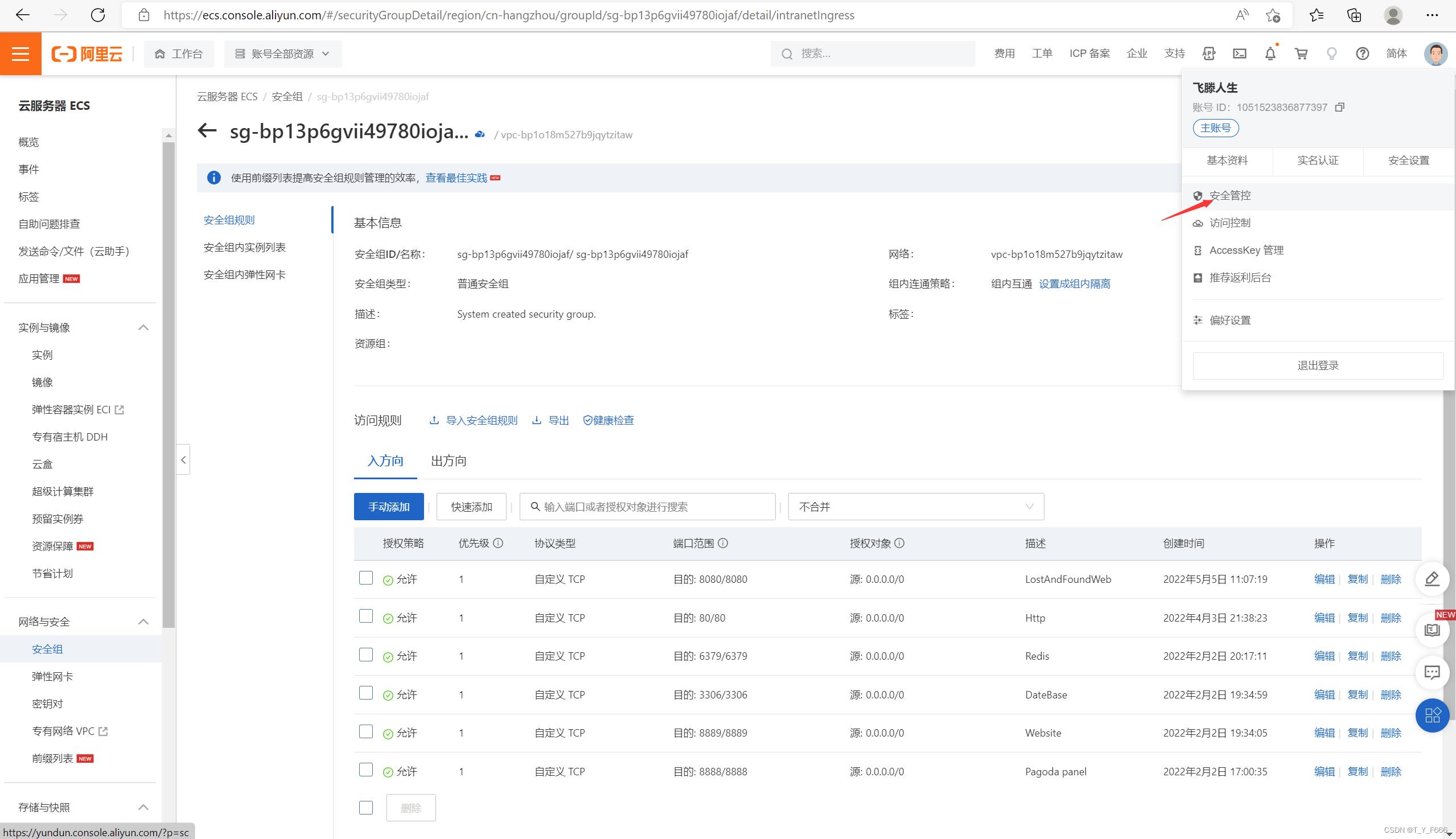Open notifications bell icon
Image resolution: width=1456 pixels, height=839 pixels.
[x=1270, y=54]
